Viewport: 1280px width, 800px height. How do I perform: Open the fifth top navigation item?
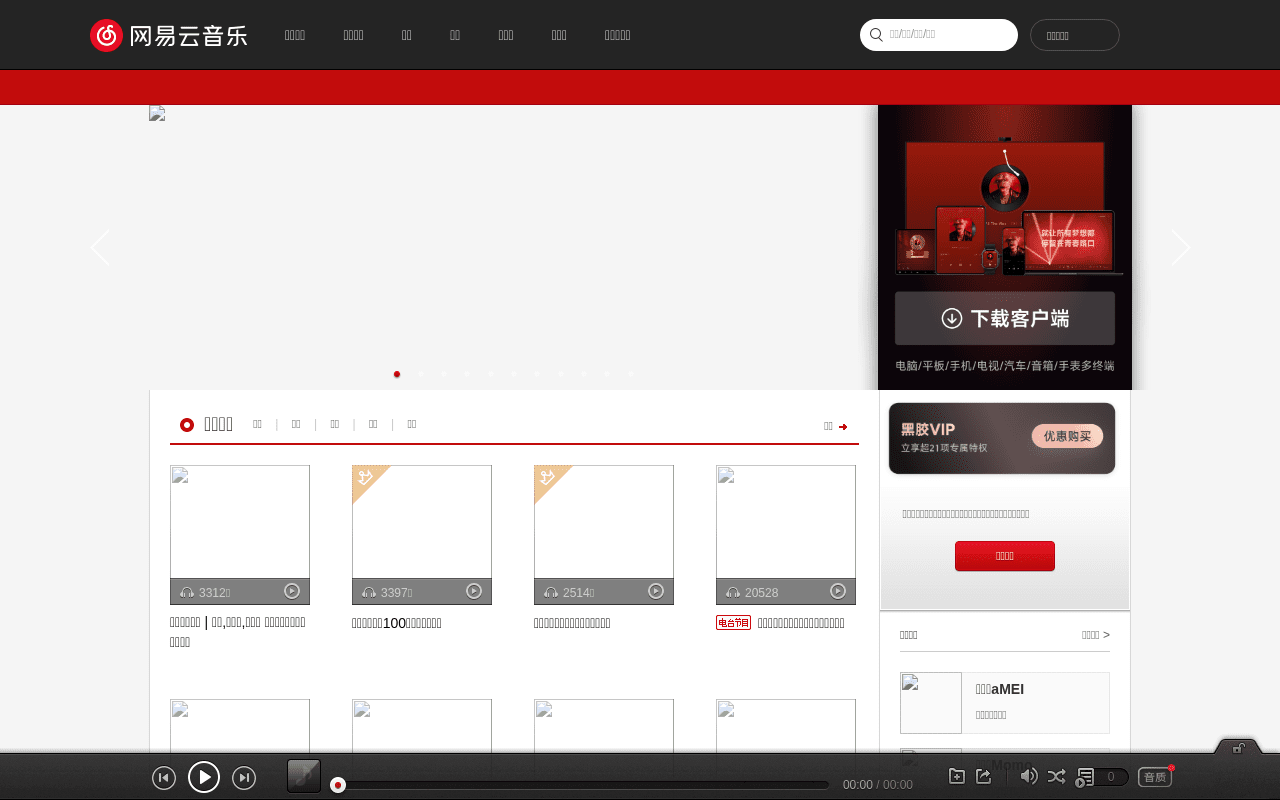(x=506, y=35)
